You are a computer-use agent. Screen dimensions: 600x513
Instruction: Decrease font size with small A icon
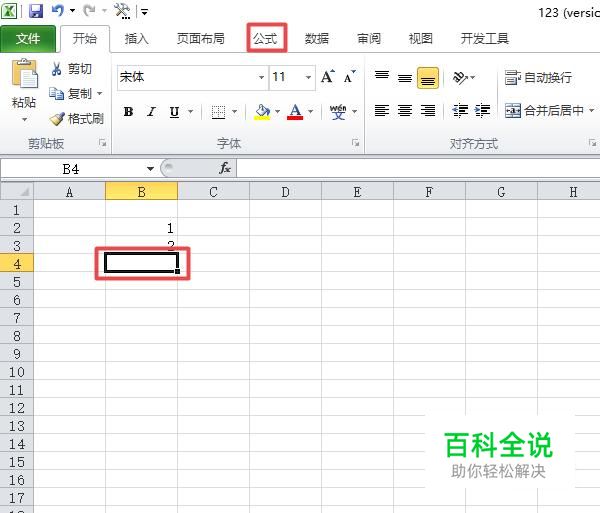tap(350, 77)
